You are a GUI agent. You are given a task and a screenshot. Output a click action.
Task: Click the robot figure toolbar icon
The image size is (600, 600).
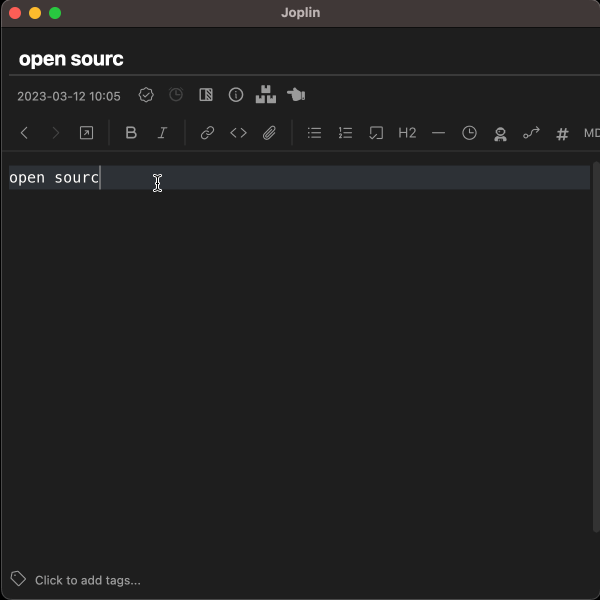pos(501,134)
